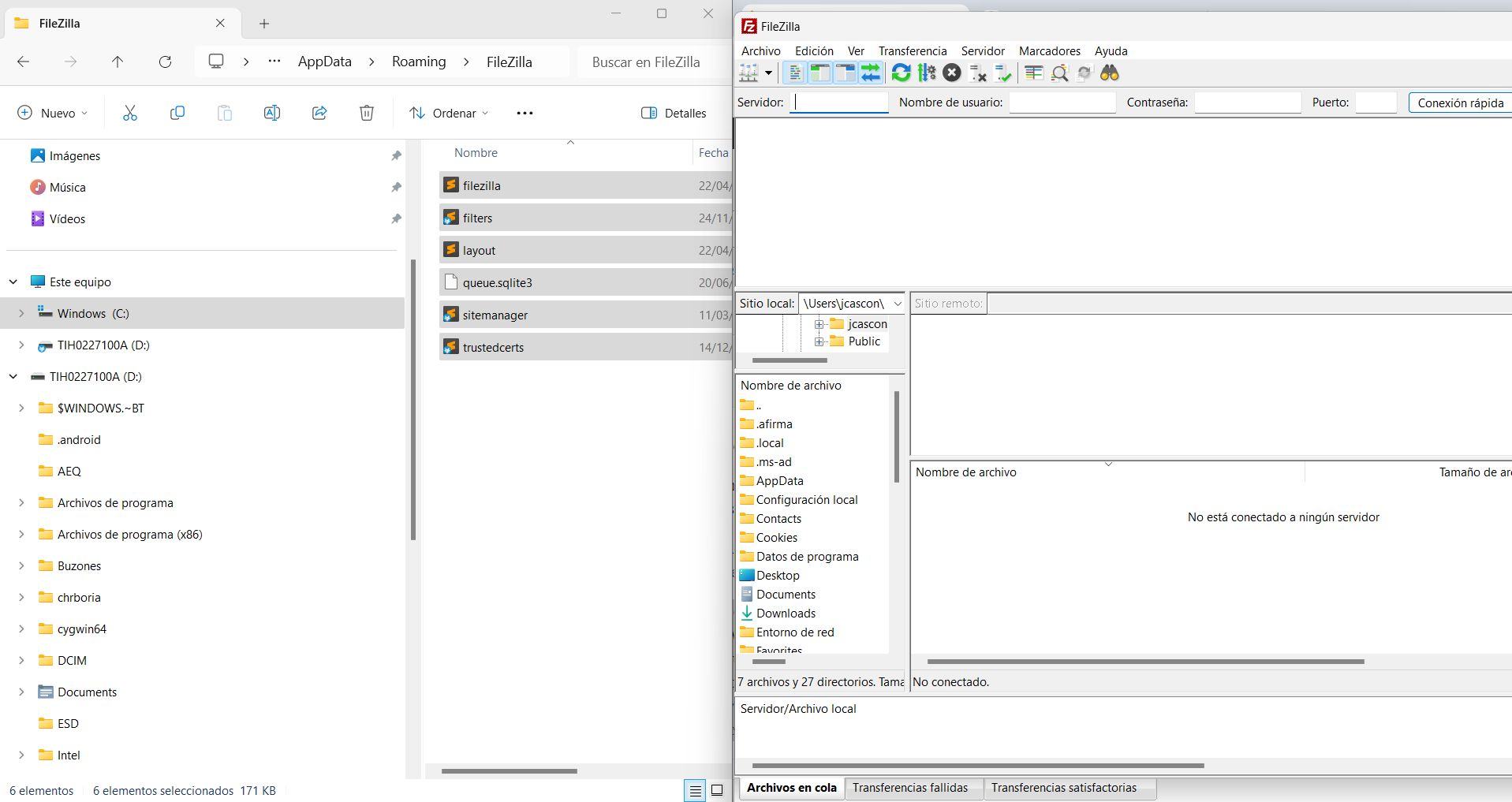
Task: Toggle the transfer queue display
Action: [871, 73]
